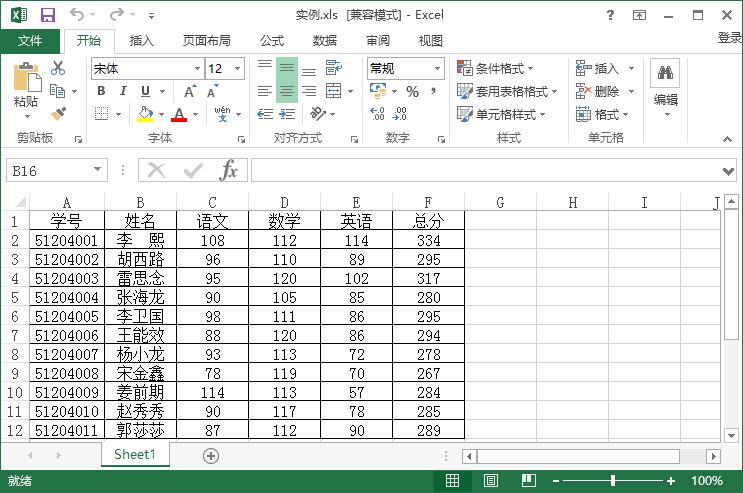Click the 文件 button
The image size is (743, 493).
tap(30, 41)
